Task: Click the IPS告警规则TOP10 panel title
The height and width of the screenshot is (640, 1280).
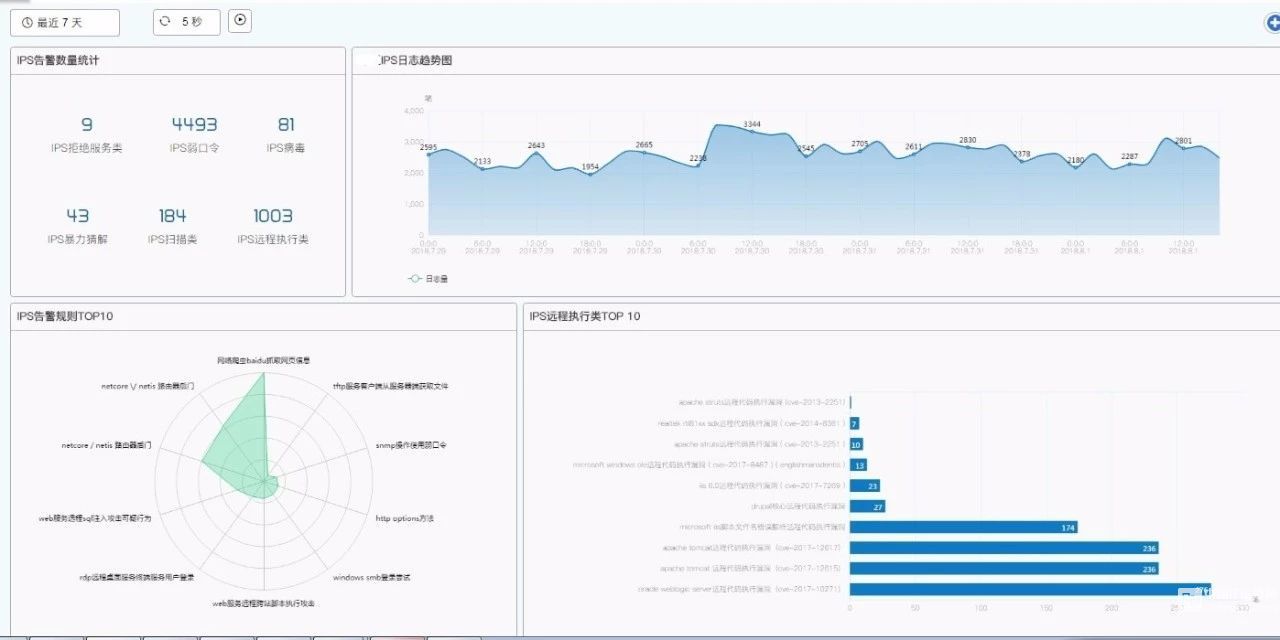Action: tap(65, 316)
